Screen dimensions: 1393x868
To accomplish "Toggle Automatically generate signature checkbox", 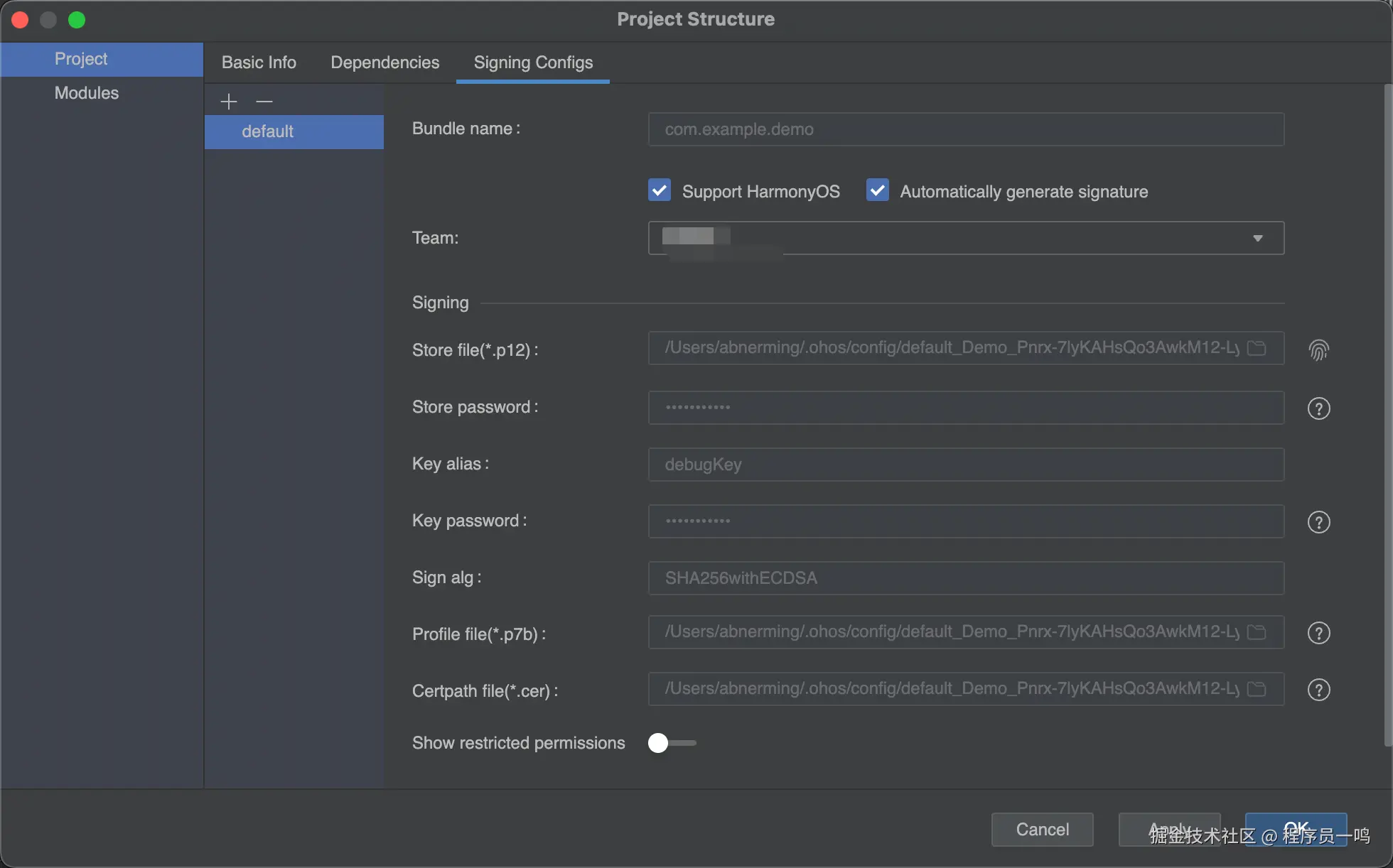I will [x=878, y=190].
